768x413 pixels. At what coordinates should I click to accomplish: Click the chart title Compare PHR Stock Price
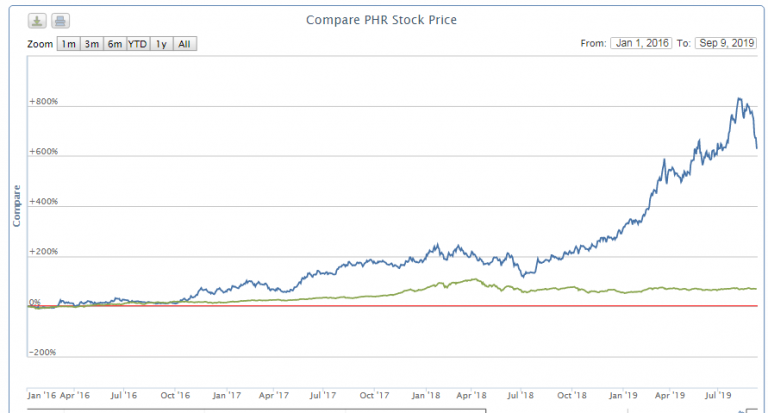[381, 20]
